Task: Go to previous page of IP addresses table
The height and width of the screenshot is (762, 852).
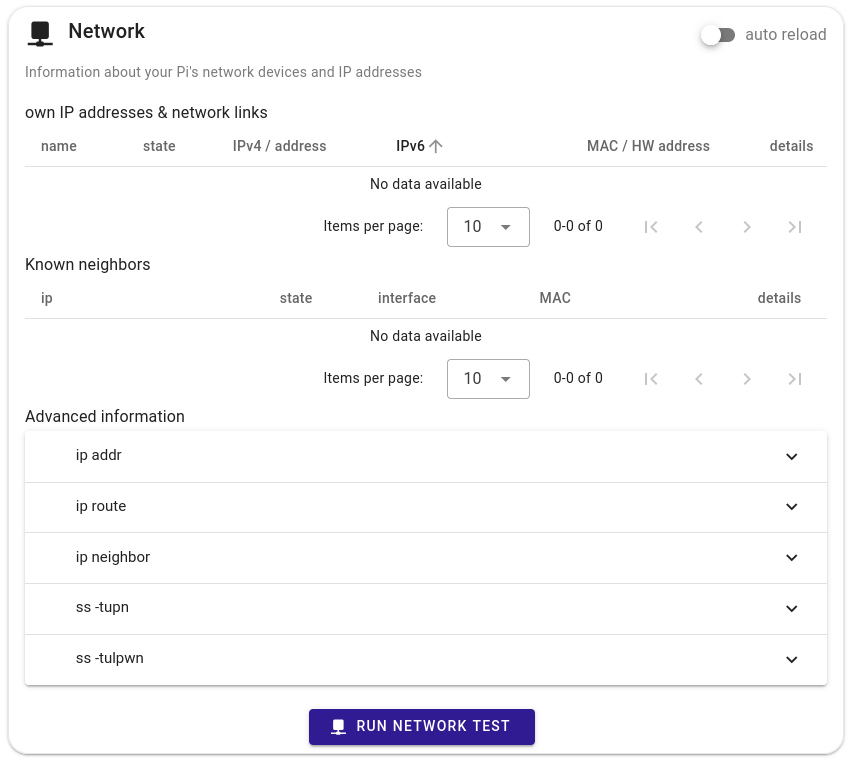Action: [699, 227]
